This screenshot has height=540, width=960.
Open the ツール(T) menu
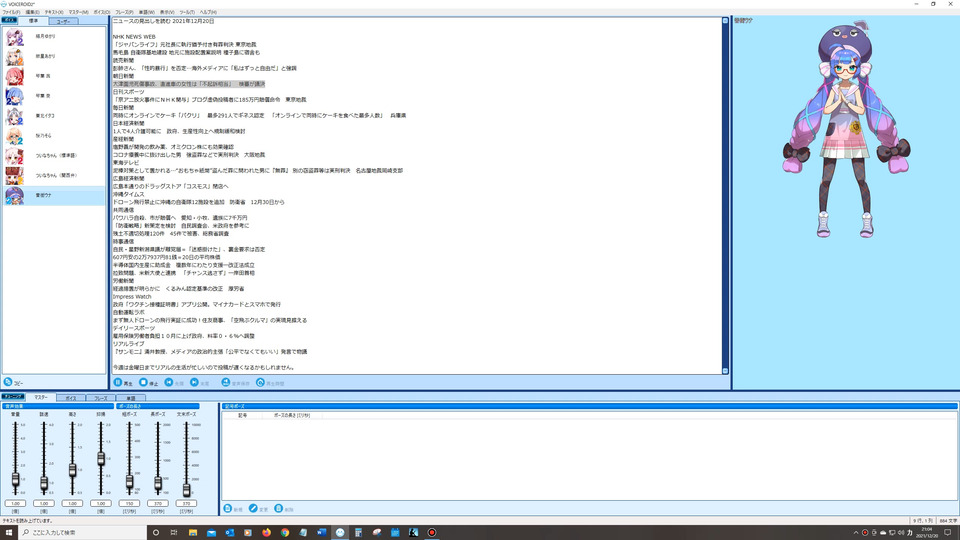[x=187, y=12]
